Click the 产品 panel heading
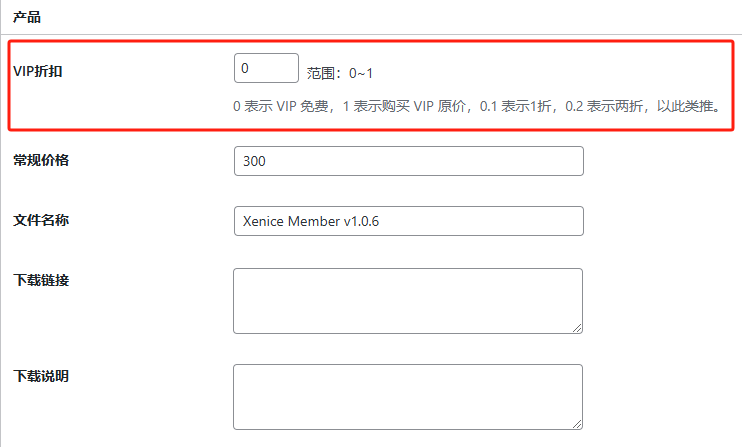The height and width of the screenshot is (447, 742). pyautogui.click(x=27, y=18)
